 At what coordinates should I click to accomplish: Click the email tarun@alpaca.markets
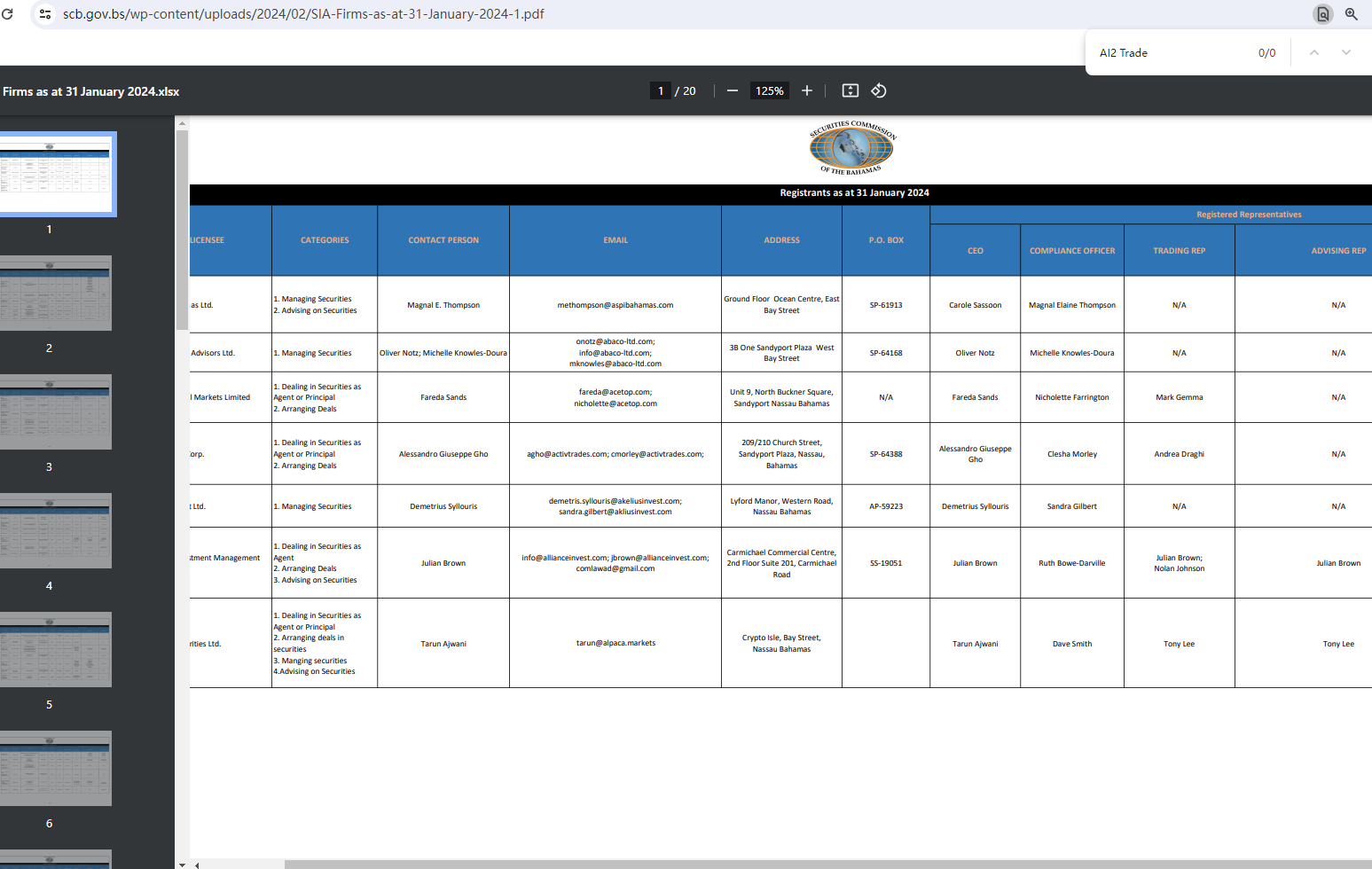[615, 643]
